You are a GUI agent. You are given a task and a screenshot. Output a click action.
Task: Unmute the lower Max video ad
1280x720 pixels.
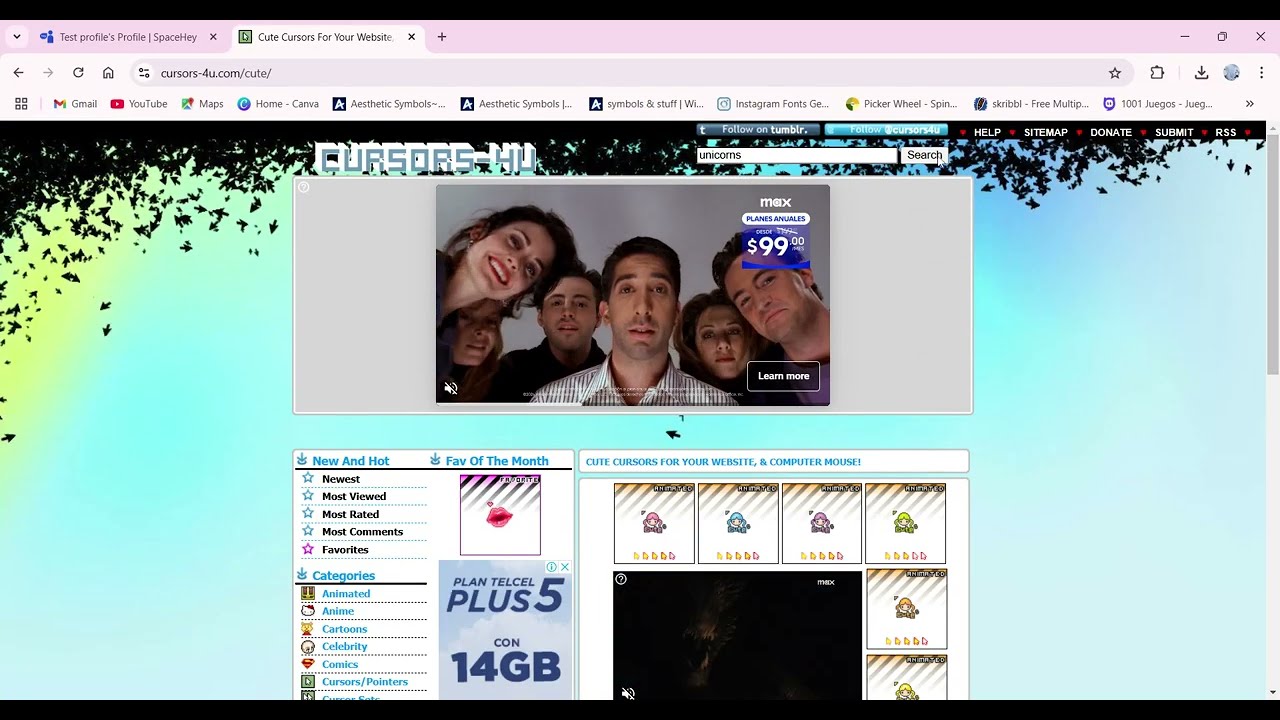pyautogui.click(x=628, y=693)
